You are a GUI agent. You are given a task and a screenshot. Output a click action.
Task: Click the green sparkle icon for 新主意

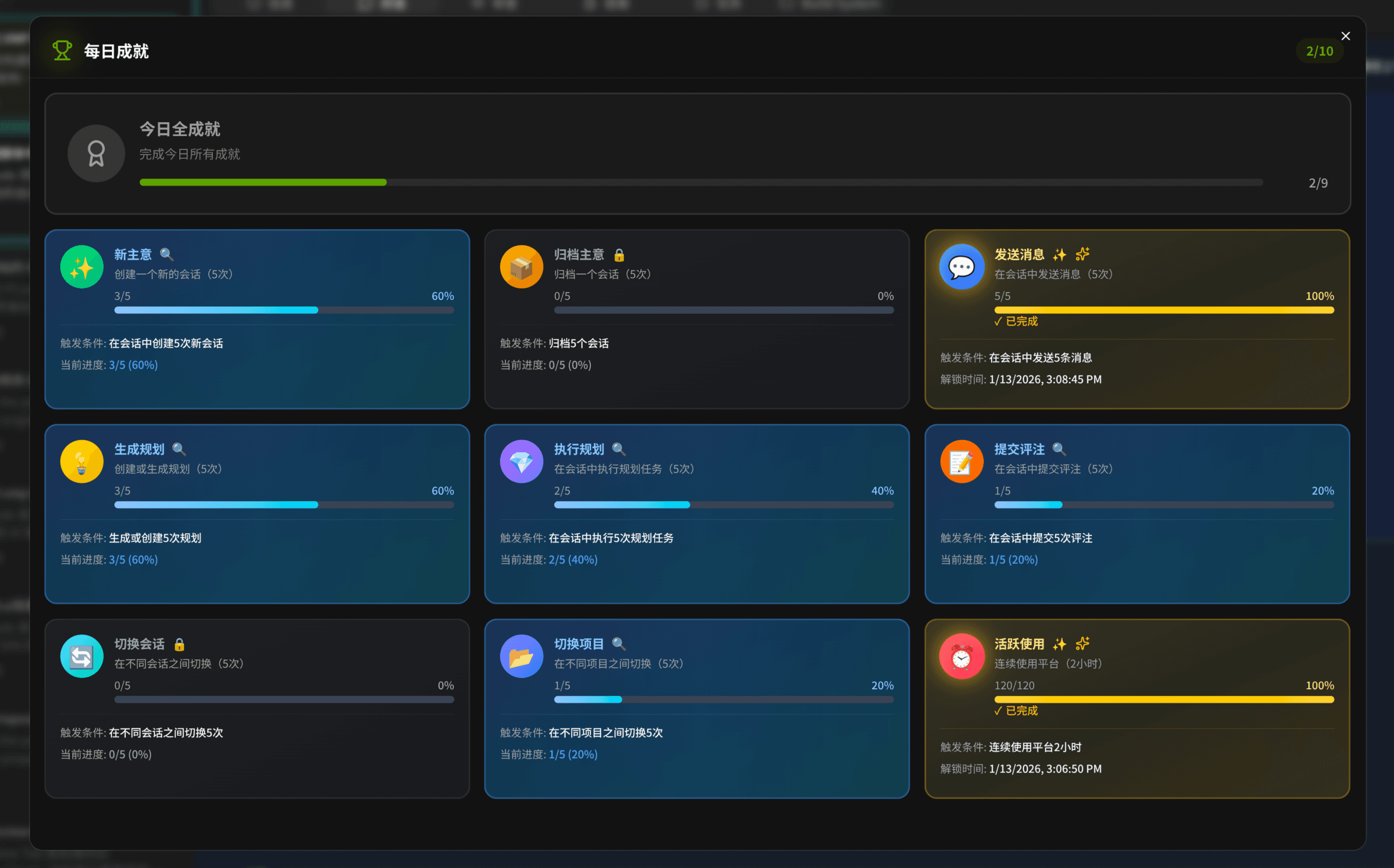point(81,267)
